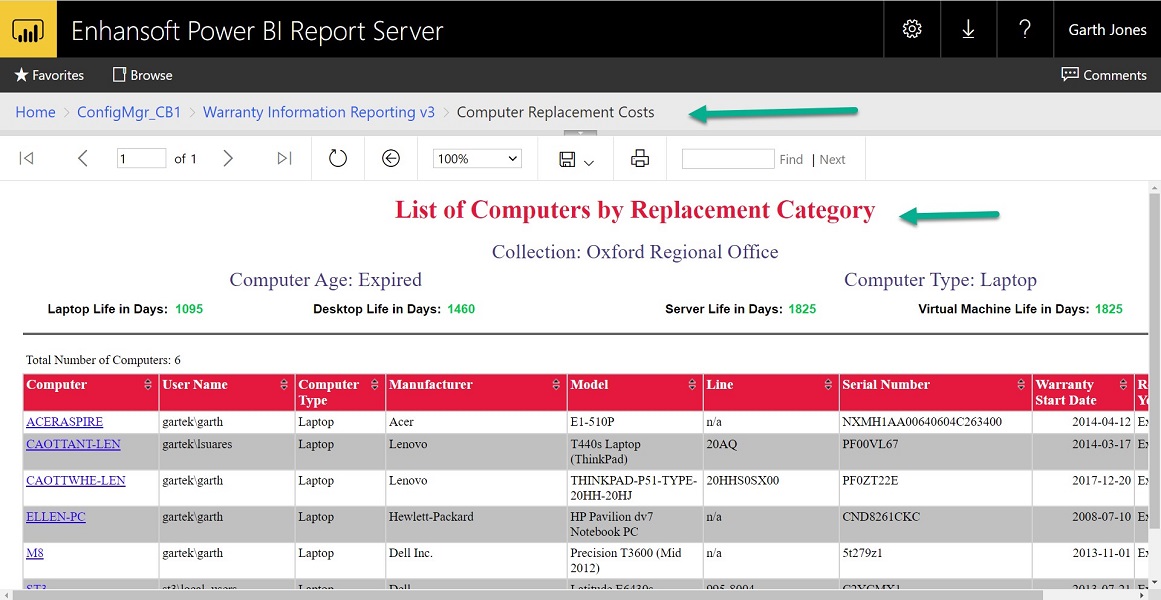Open the CAOTTWHE-LEN computer link

click(x=76, y=480)
